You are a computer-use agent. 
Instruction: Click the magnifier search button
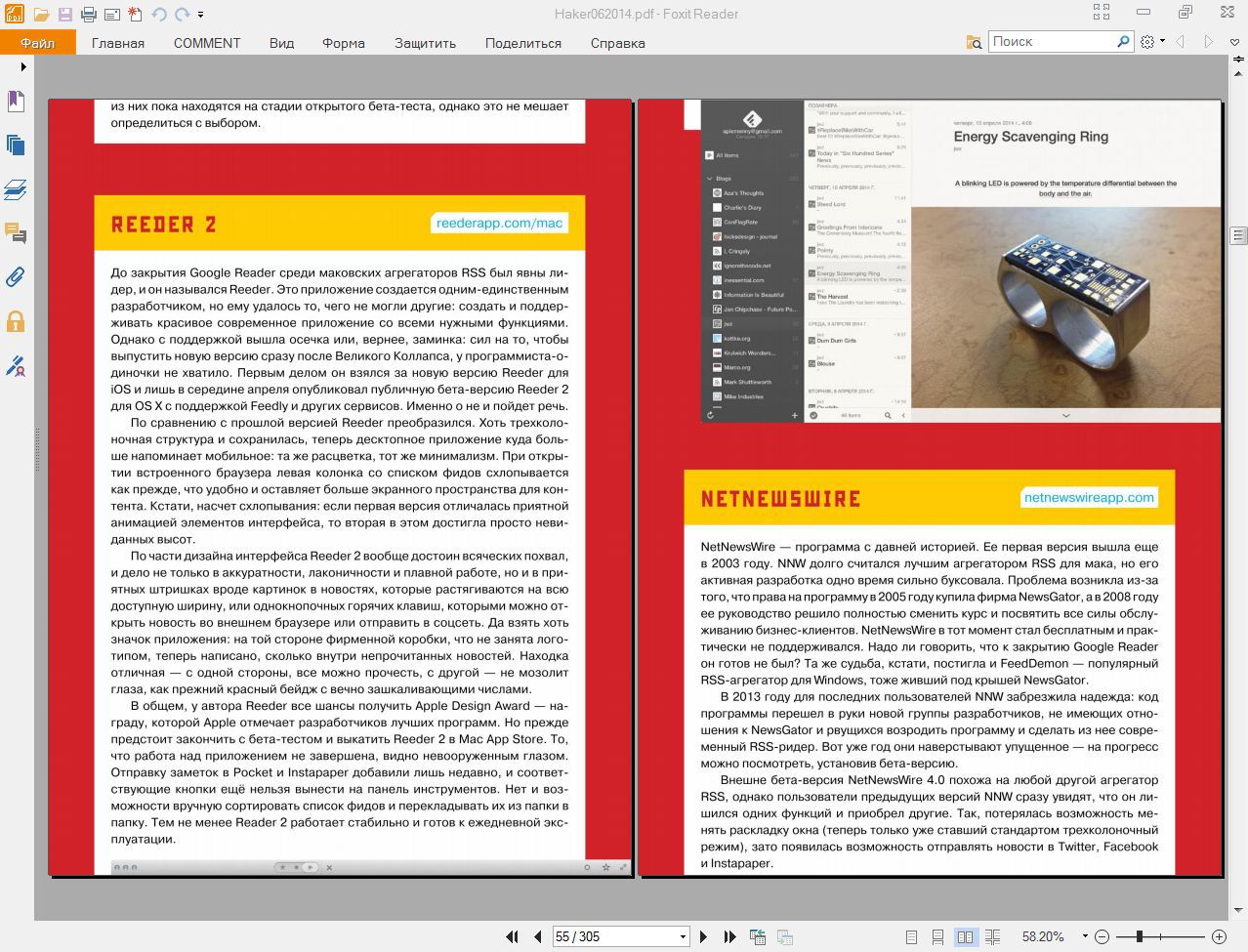(x=1124, y=41)
